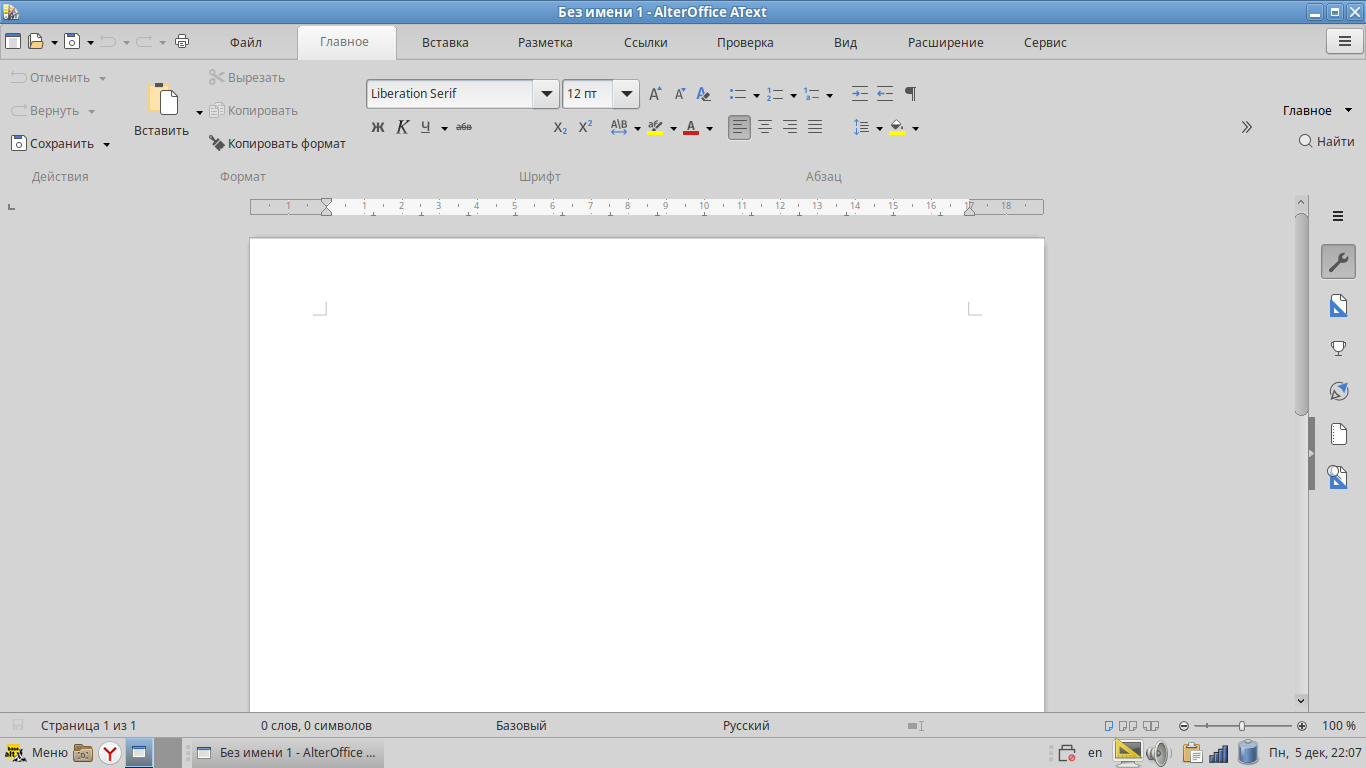Screen dimensions: 1366x768
Task: Click Копировать формат button
Action: [x=277, y=144]
